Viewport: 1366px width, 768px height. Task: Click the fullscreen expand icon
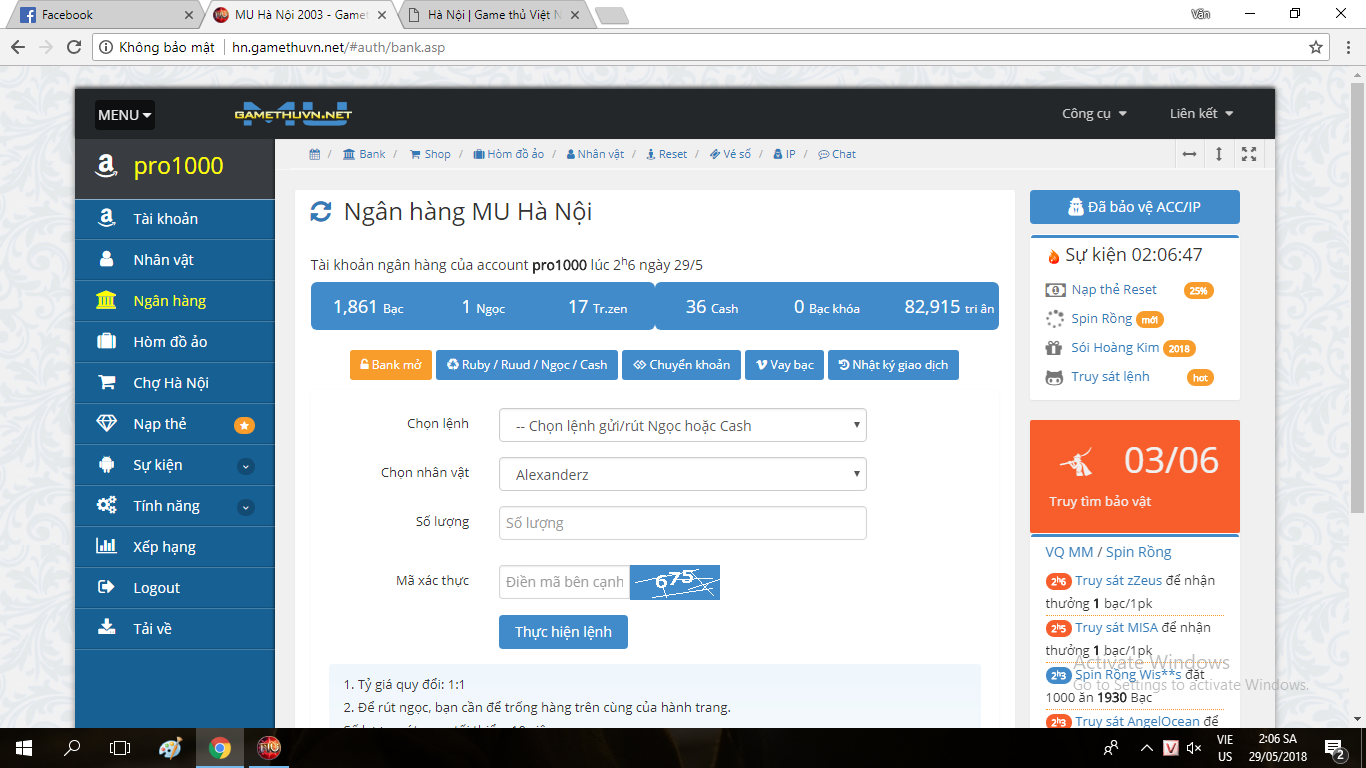pyautogui.click(x=1249, y=154)
